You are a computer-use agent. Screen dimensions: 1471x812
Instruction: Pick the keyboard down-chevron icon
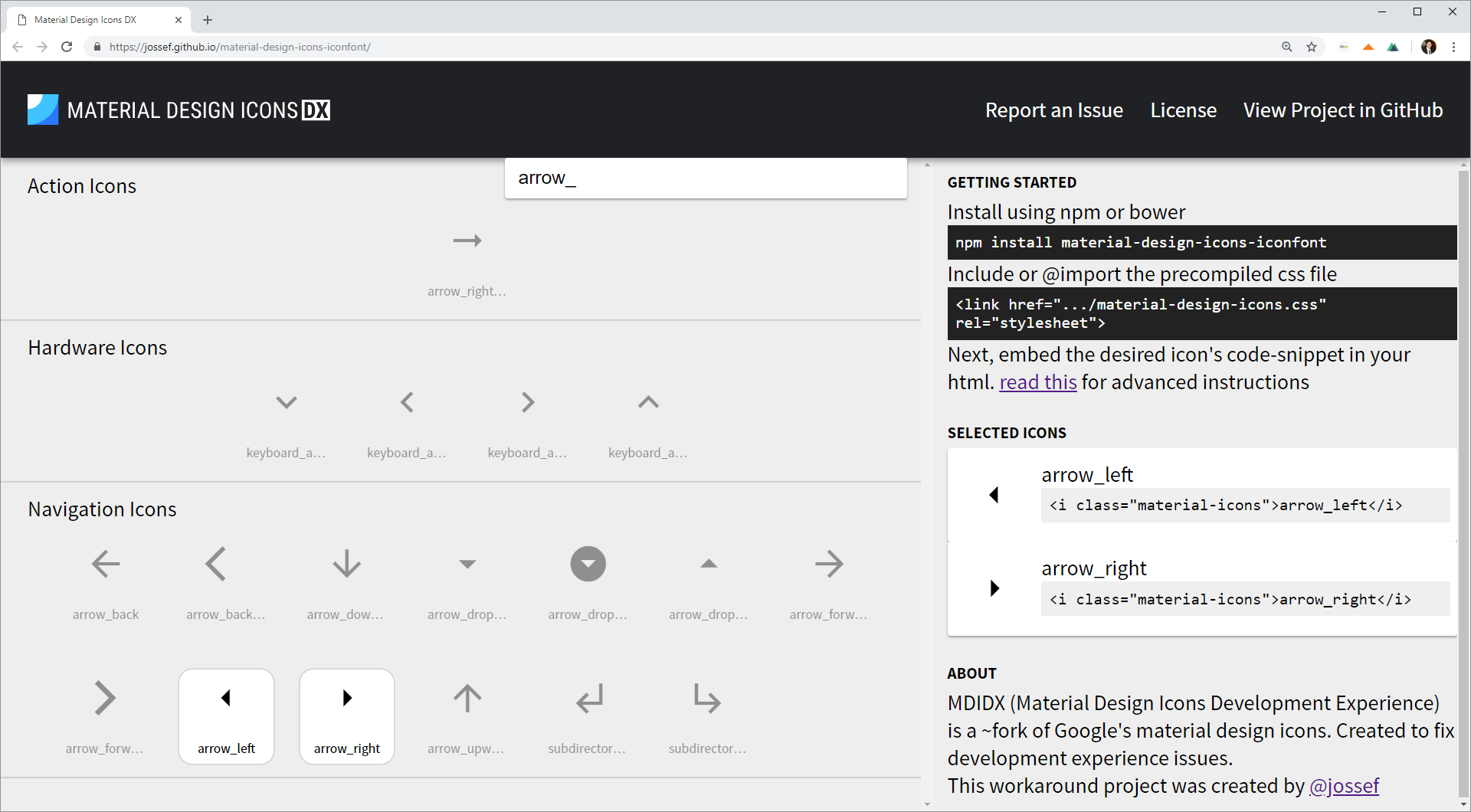click(x=287, y=402)
